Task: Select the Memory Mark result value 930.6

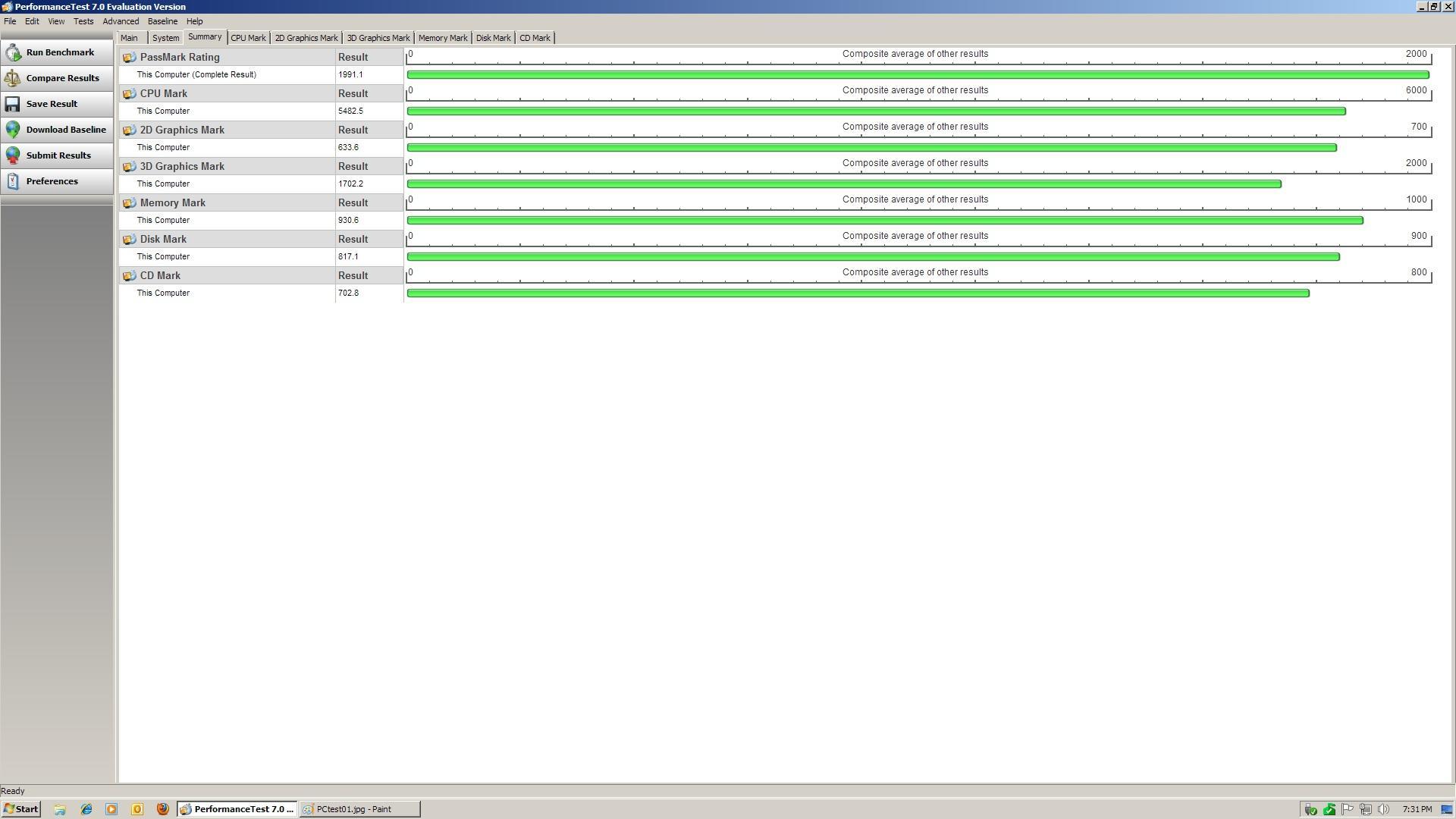Action: (x=348, y=221)
